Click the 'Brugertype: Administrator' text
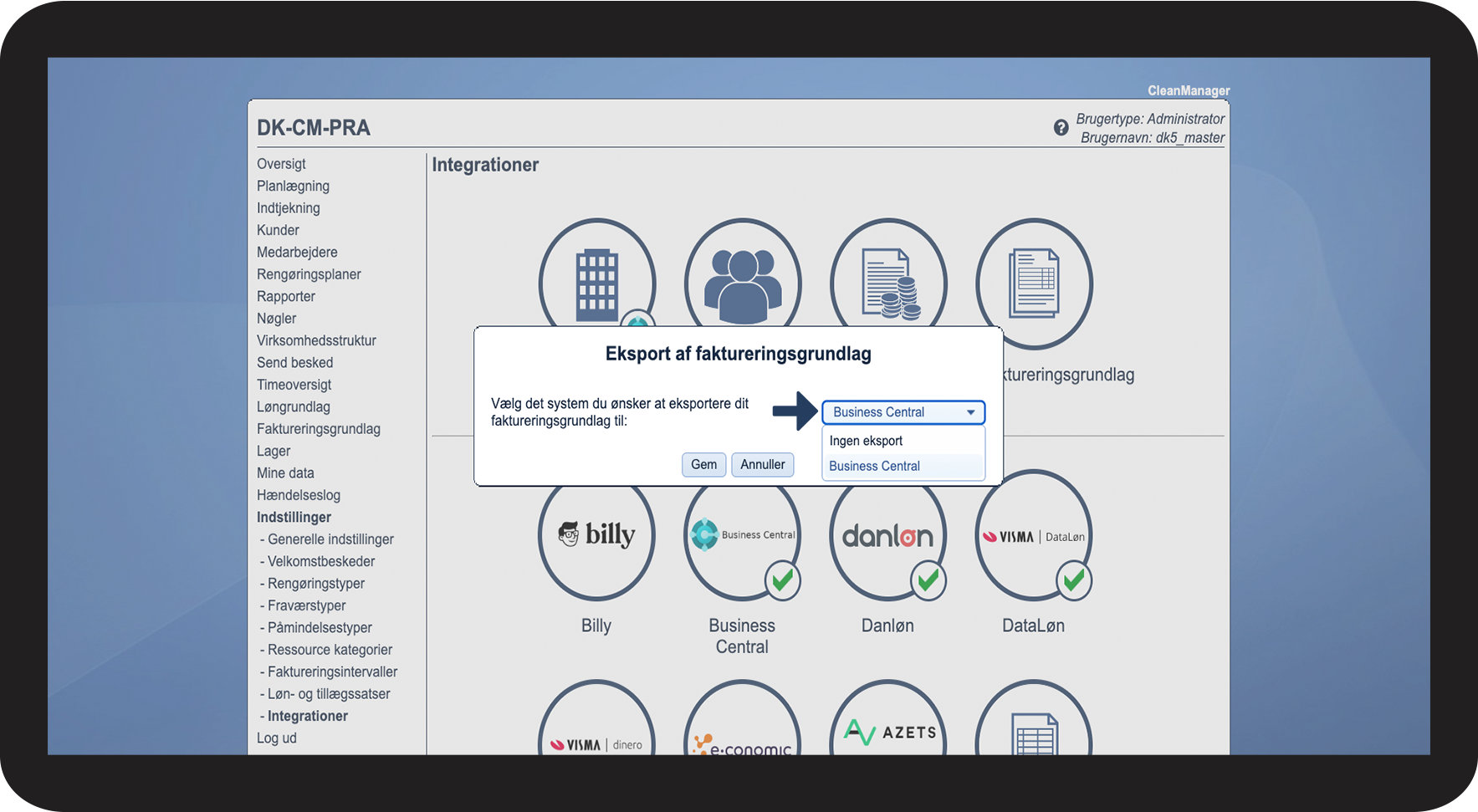 coord(1150,119)
